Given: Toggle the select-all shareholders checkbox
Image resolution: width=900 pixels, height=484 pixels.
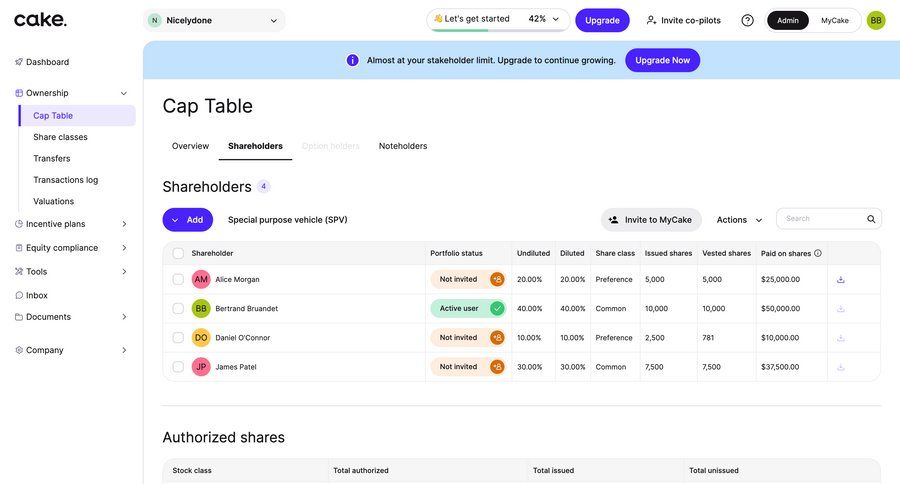Looking at the screenshot, I should coord(178,254).
